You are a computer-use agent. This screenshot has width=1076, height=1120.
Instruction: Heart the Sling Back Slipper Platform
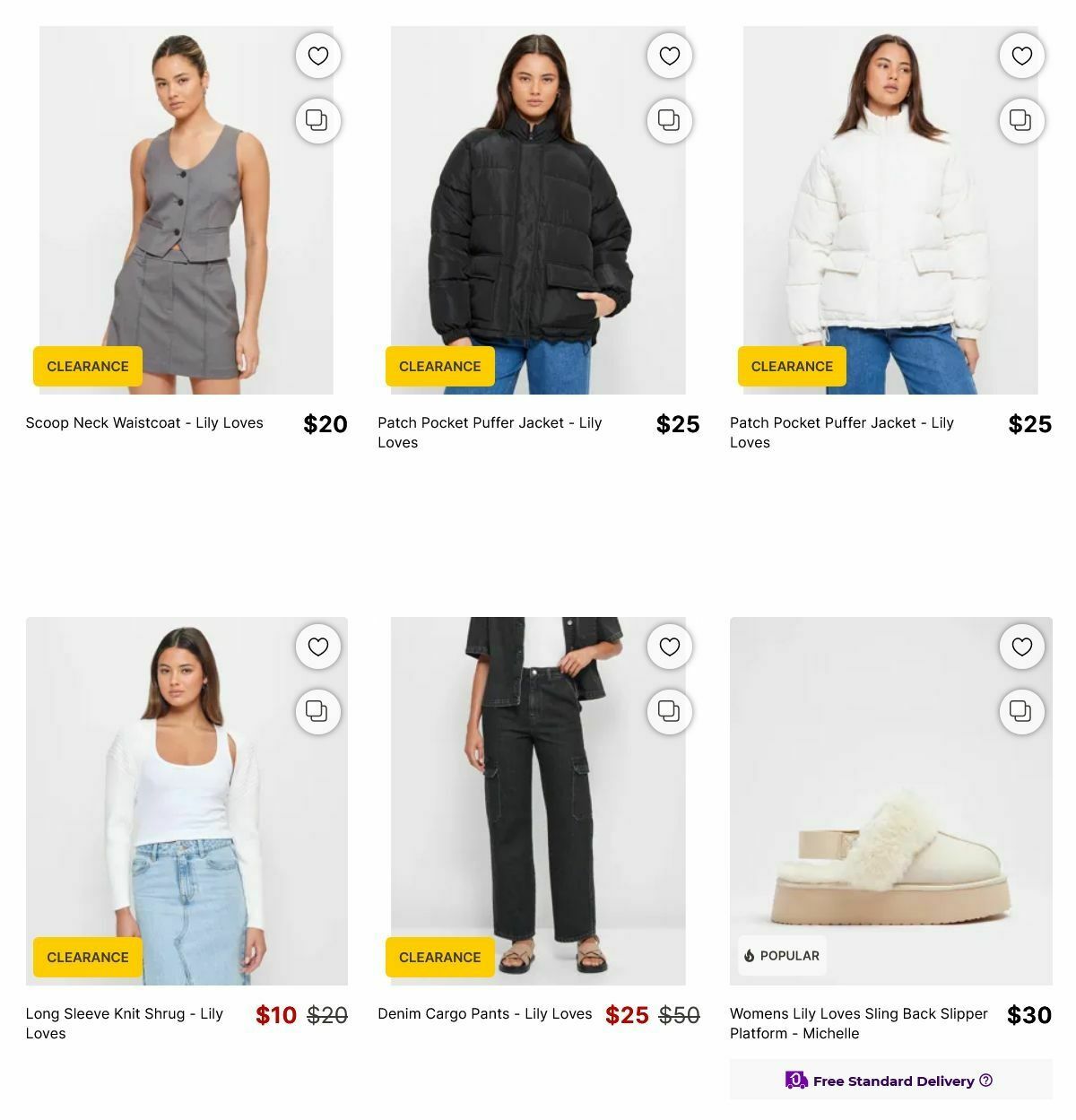(x=1022, y=647)
